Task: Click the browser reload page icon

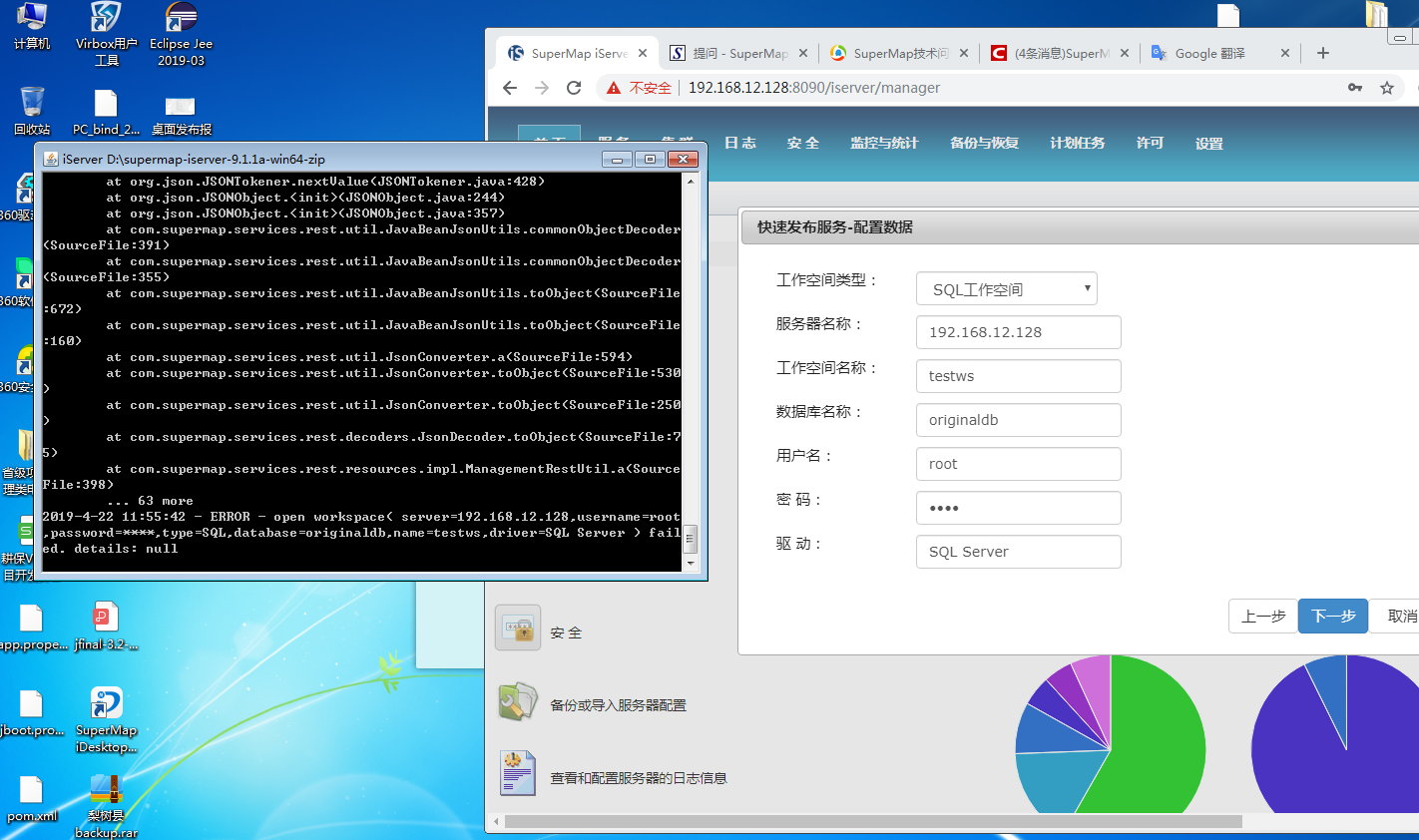Action: [574, 88]
